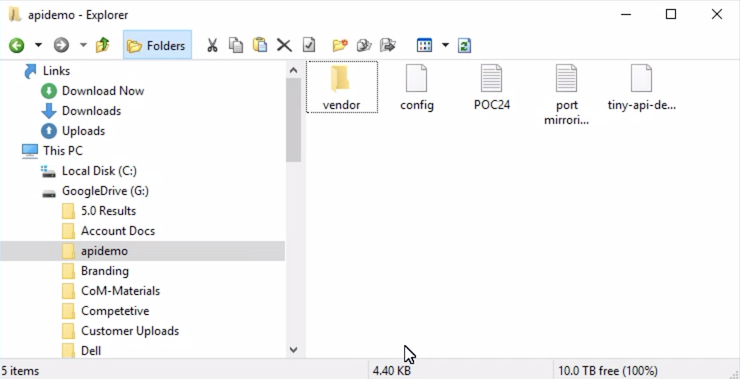Open the Dell folder
The image size is (740, 379).
point(91,351)
